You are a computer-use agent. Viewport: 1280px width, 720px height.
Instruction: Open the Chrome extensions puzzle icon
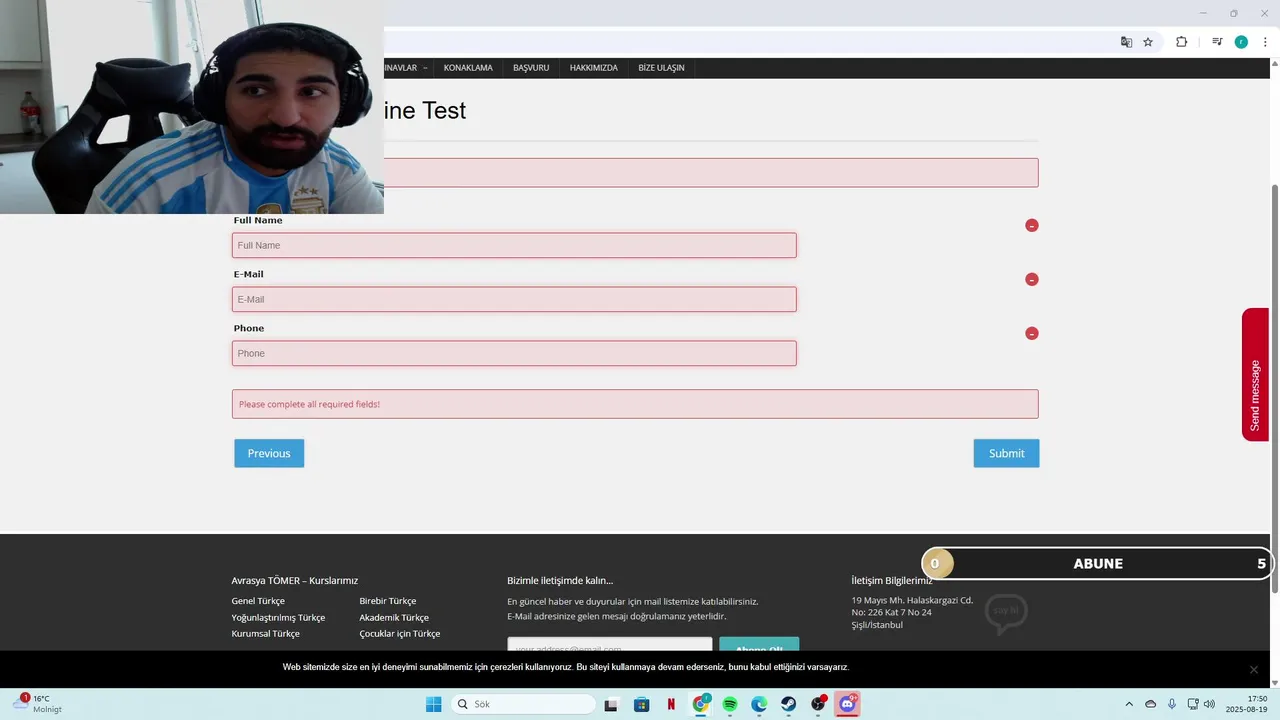pos(1181,42)
